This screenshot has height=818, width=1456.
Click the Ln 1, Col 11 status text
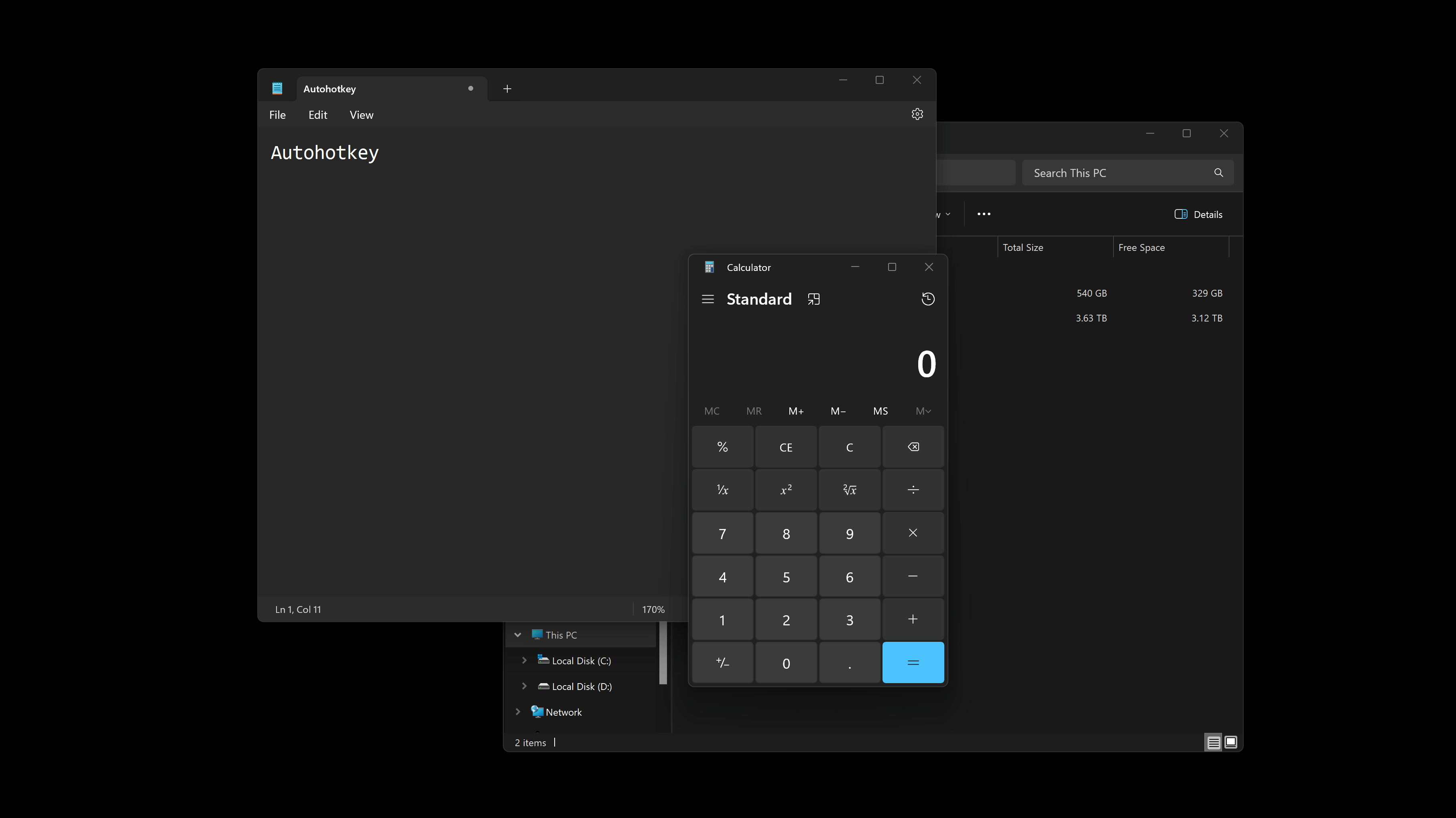[x=298, y=609]
